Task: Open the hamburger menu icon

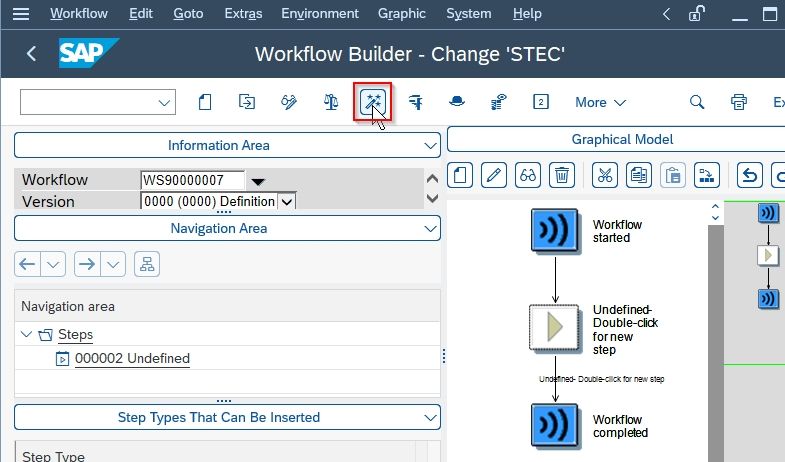Action: pos(21,14)
